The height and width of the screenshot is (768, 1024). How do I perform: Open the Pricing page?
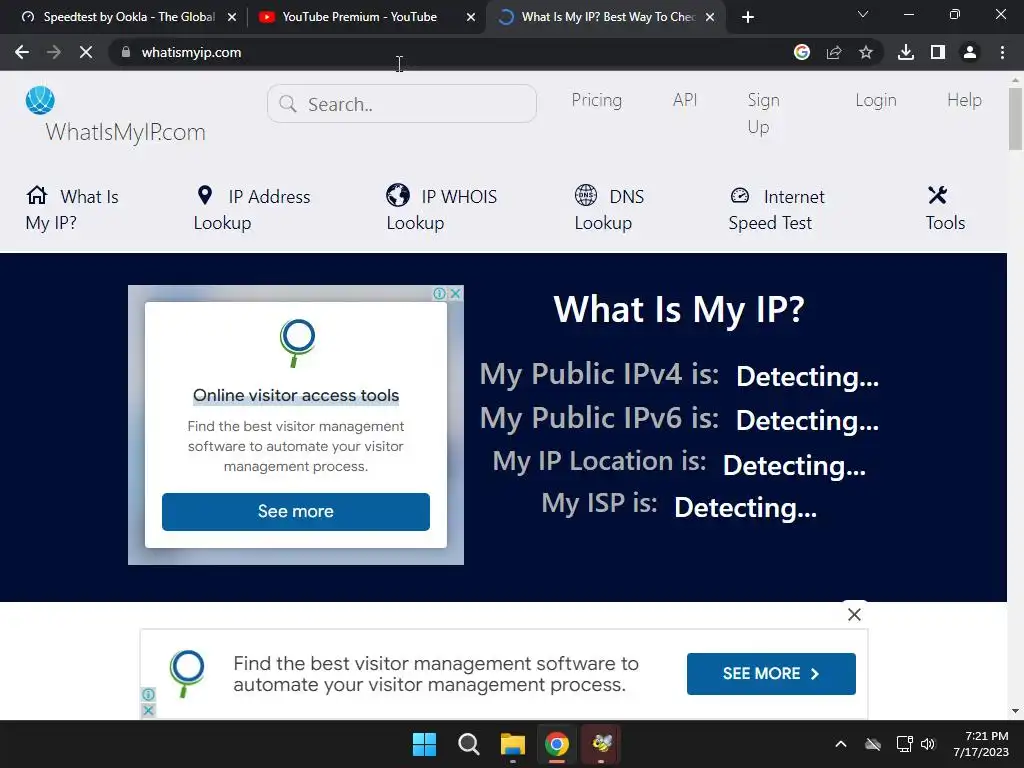[x=597, y=100]
